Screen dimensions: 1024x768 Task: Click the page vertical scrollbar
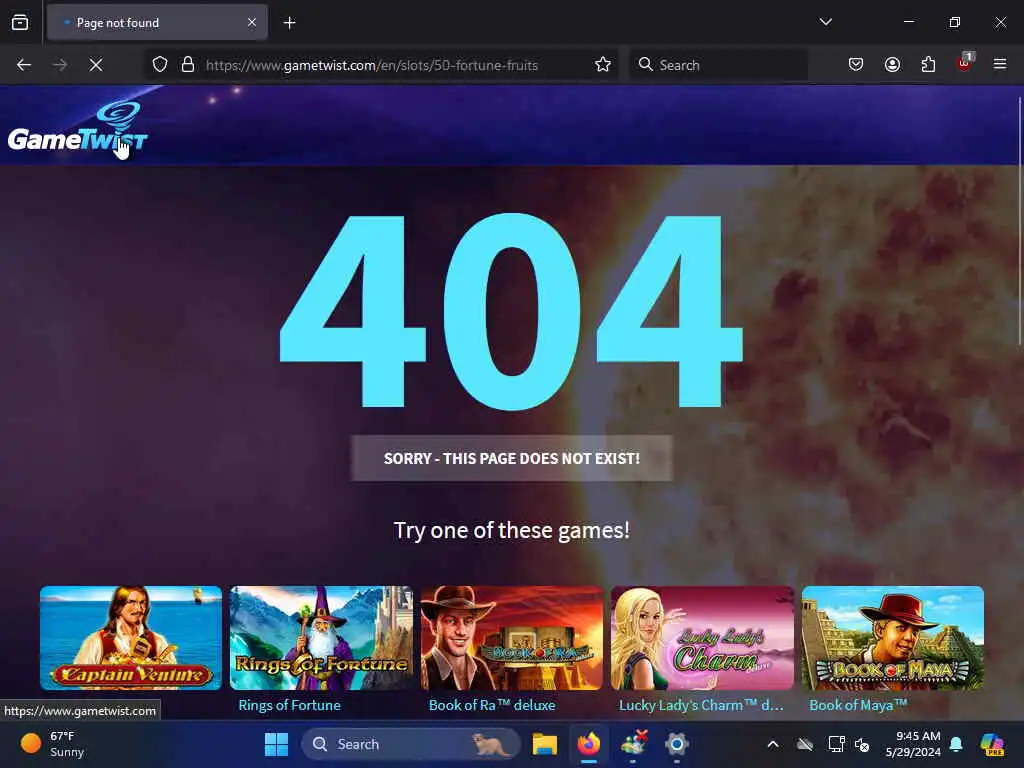1020,222
